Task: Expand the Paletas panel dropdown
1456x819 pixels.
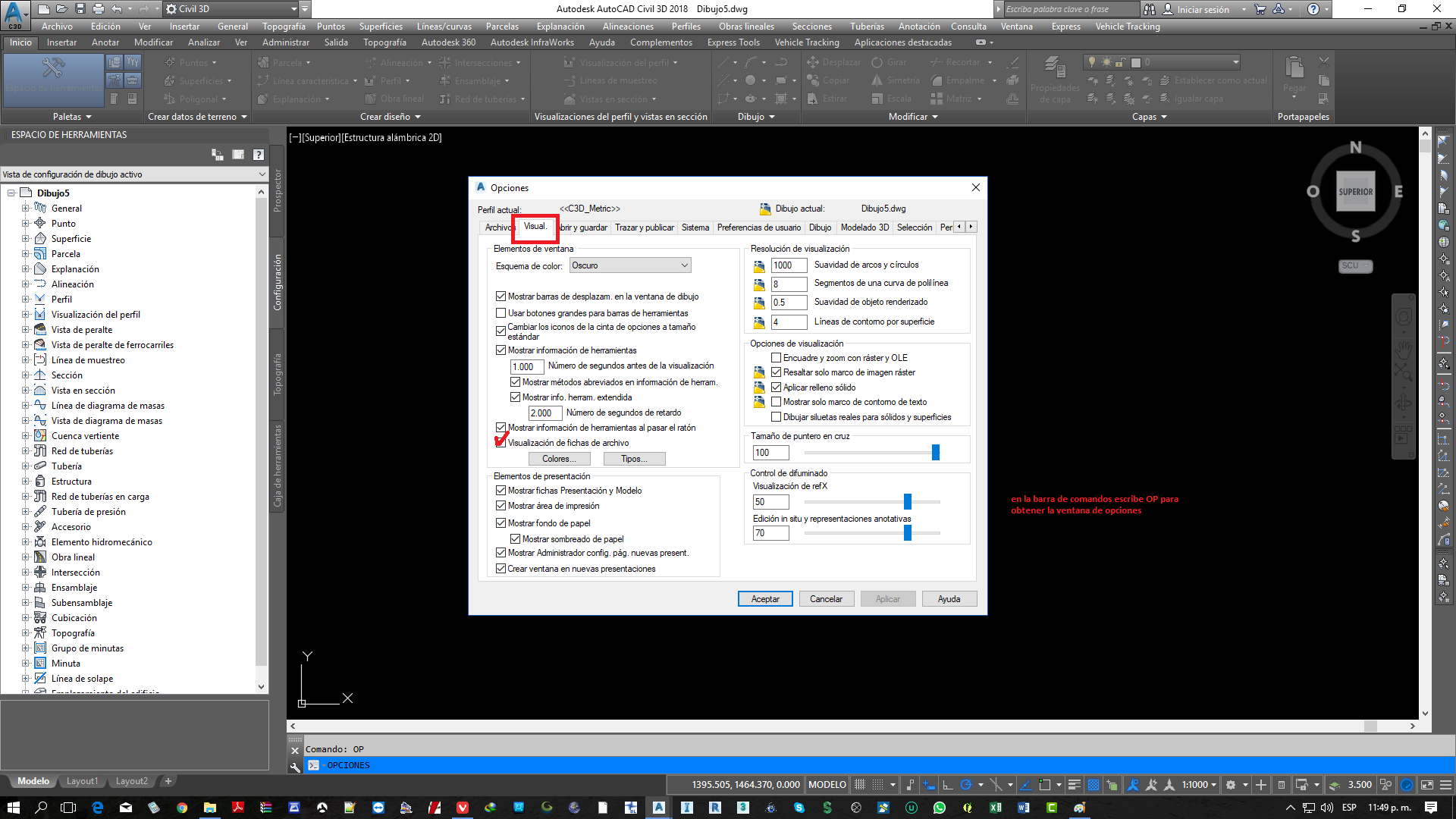Action: click(x=72, y=117)
